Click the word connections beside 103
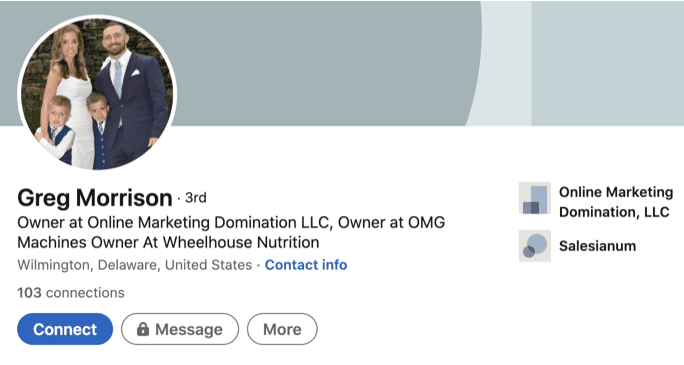This screenshot has height=365, width=684. tap(85, 293)
